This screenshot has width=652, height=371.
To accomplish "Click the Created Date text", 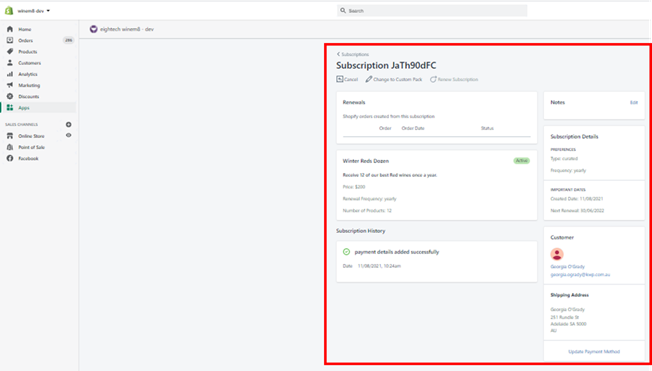I will pyautogui.click(x=577, y=199).
